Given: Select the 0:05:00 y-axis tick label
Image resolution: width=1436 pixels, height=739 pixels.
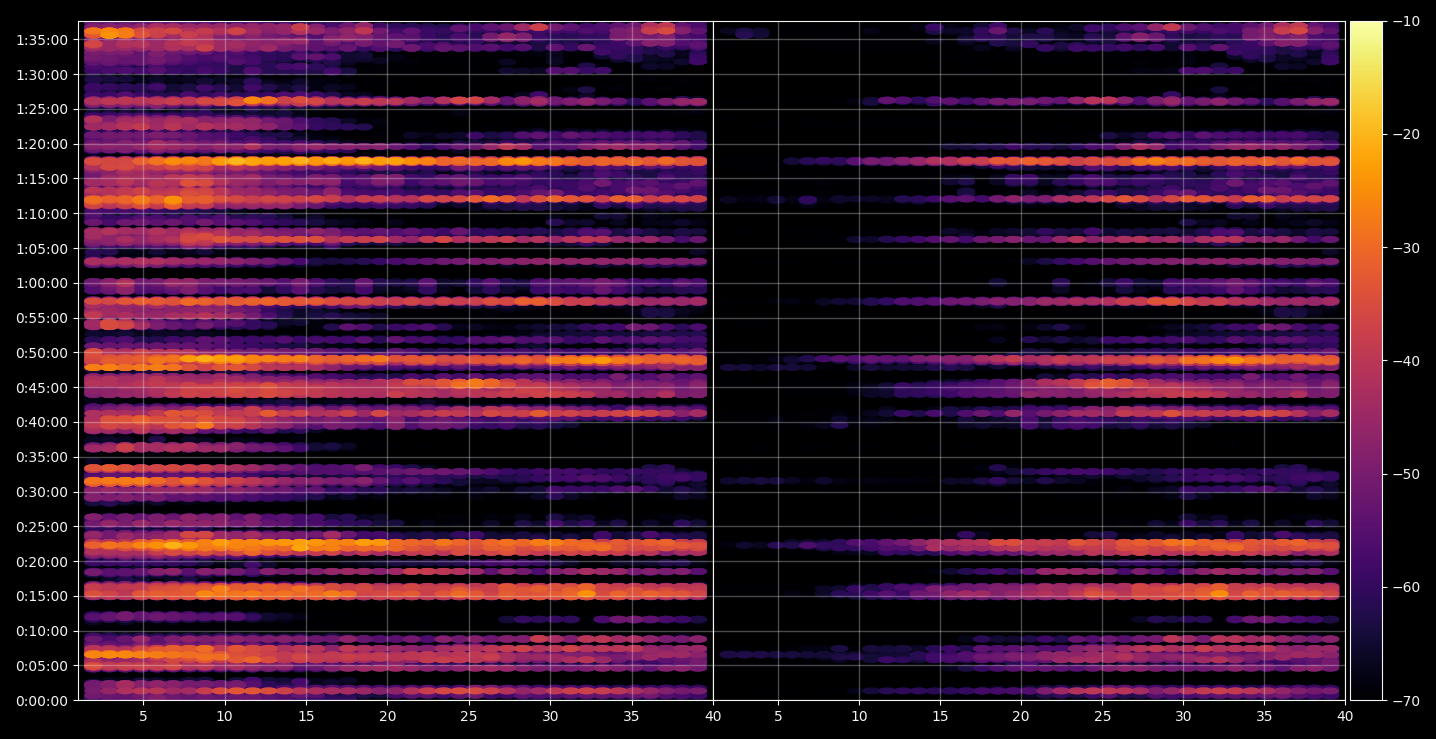Looking at the screenshot, I should (x=43, y=665).
